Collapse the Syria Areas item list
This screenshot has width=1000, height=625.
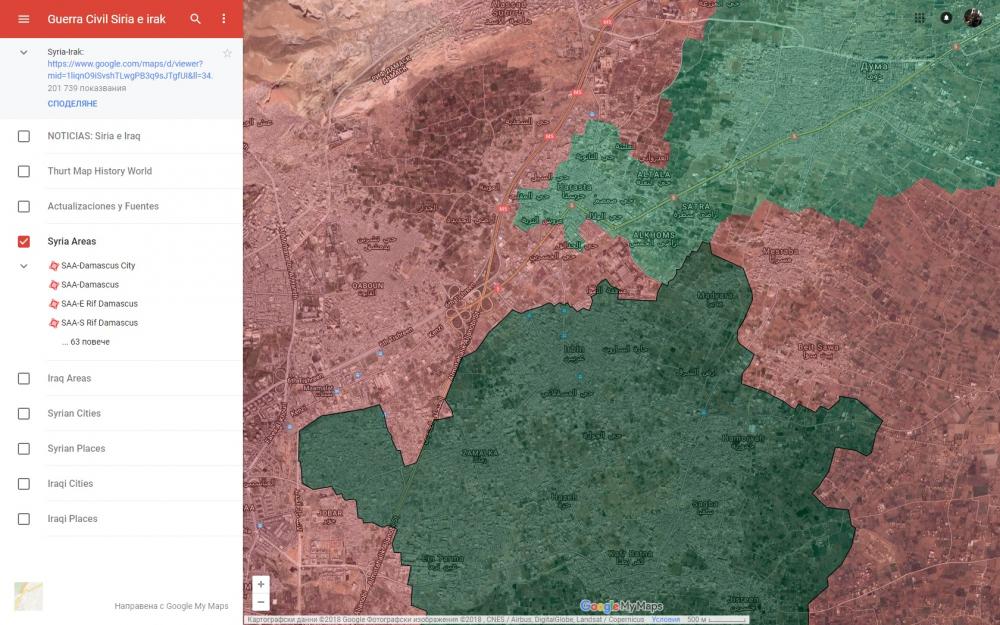click(24, 266)
